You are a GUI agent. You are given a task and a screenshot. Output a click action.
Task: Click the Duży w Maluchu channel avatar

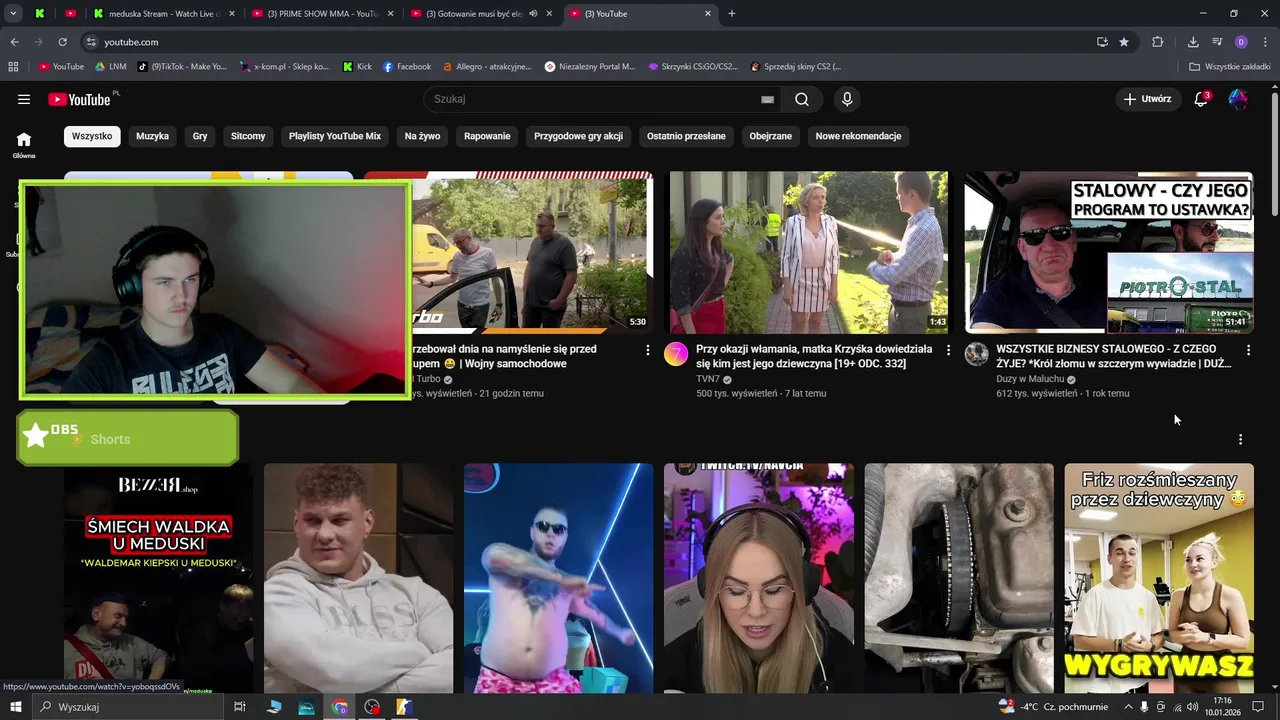tap(976, 353)
